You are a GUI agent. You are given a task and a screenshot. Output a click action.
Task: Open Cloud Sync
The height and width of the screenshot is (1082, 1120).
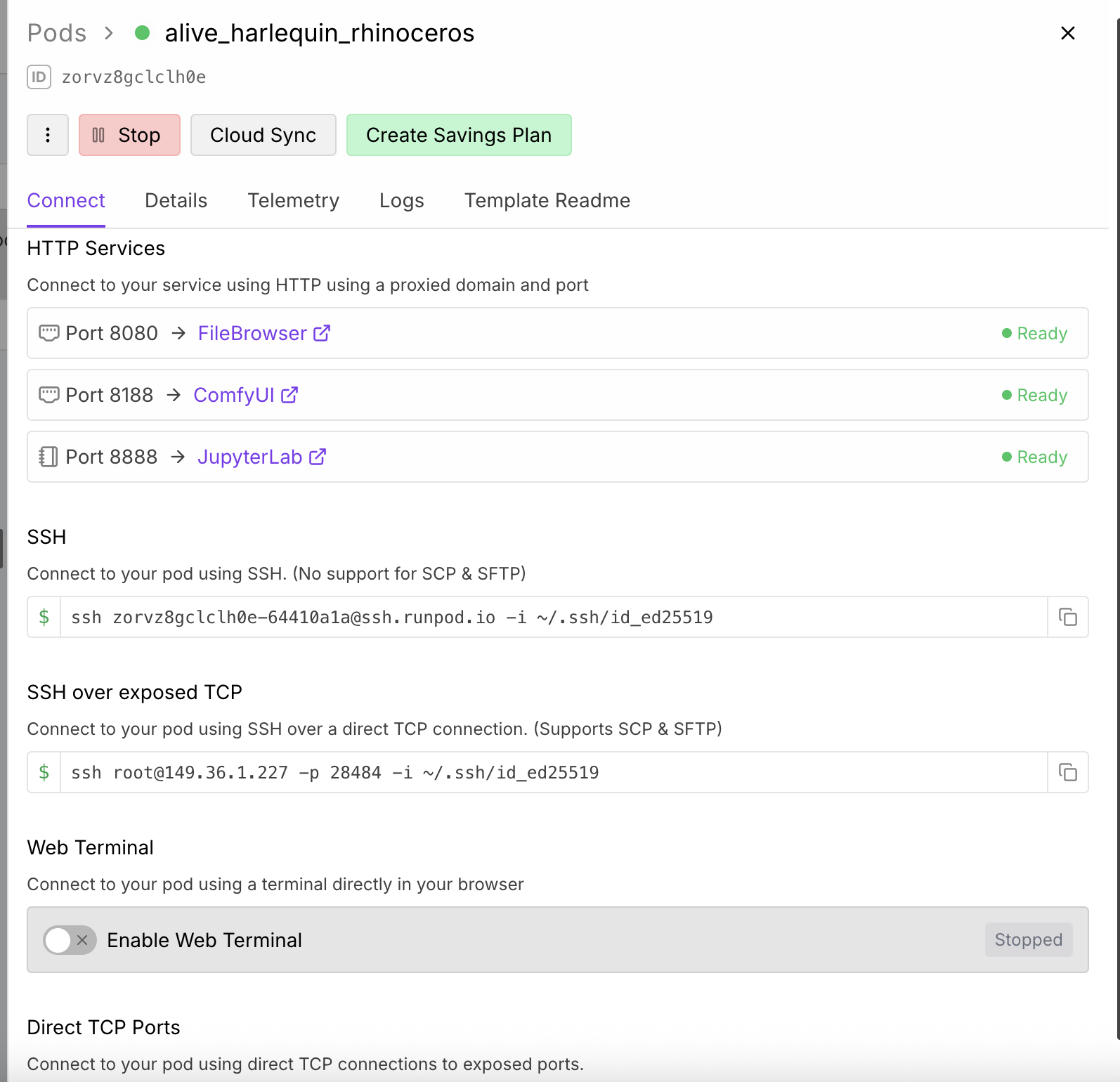(263, 135)
